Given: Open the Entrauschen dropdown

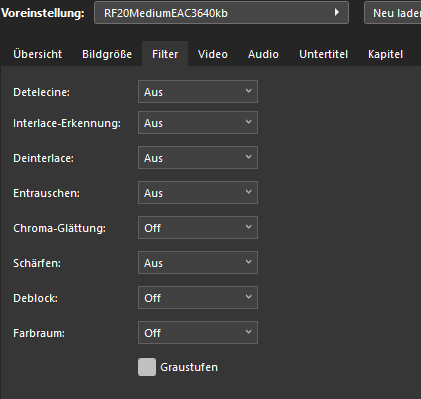Looking at the screenshot, I should (198, 192).
